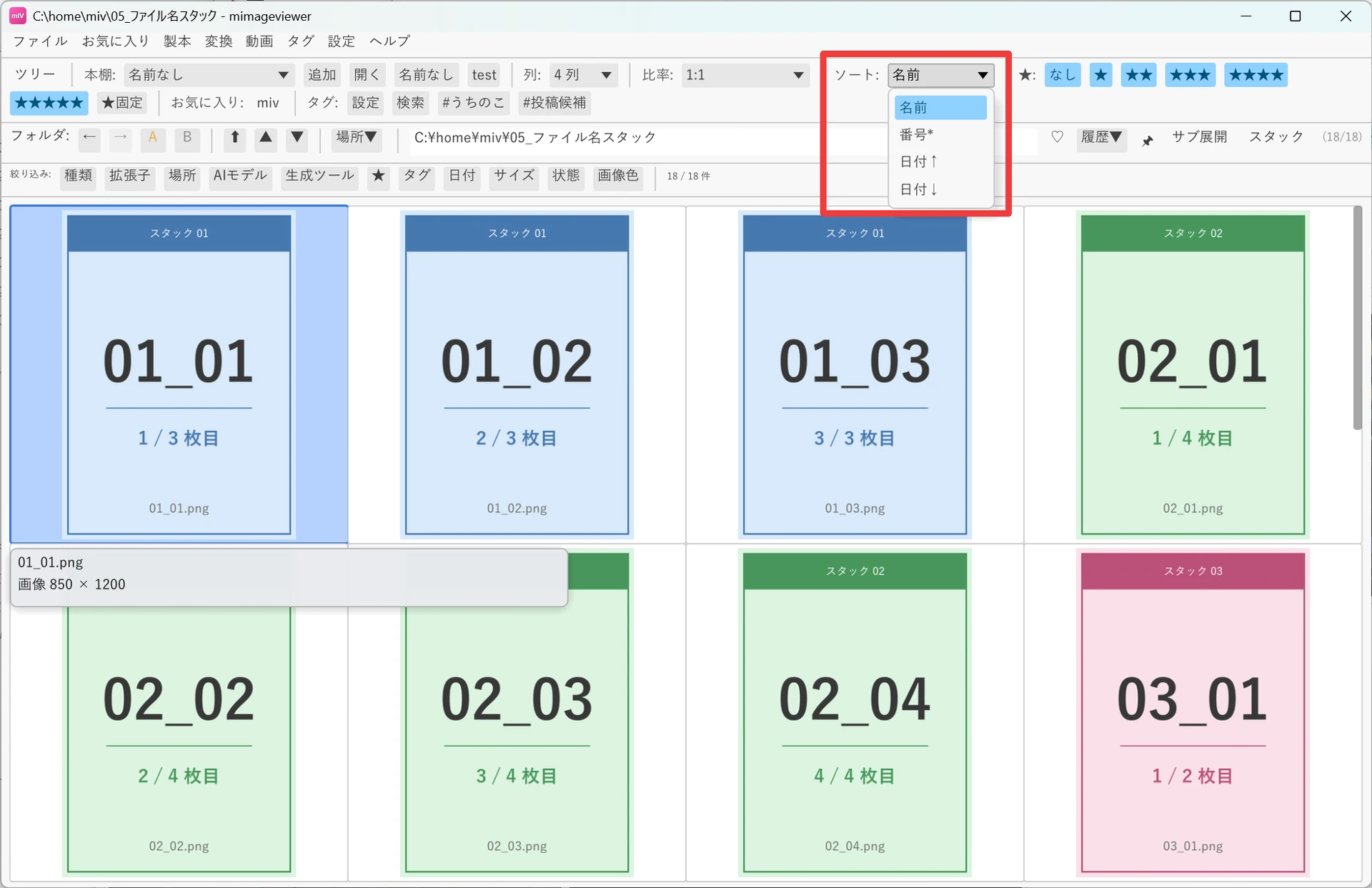Screen dimensions: 1372x888
Task: Open the 動画 menu
Action: click(259, 41)
